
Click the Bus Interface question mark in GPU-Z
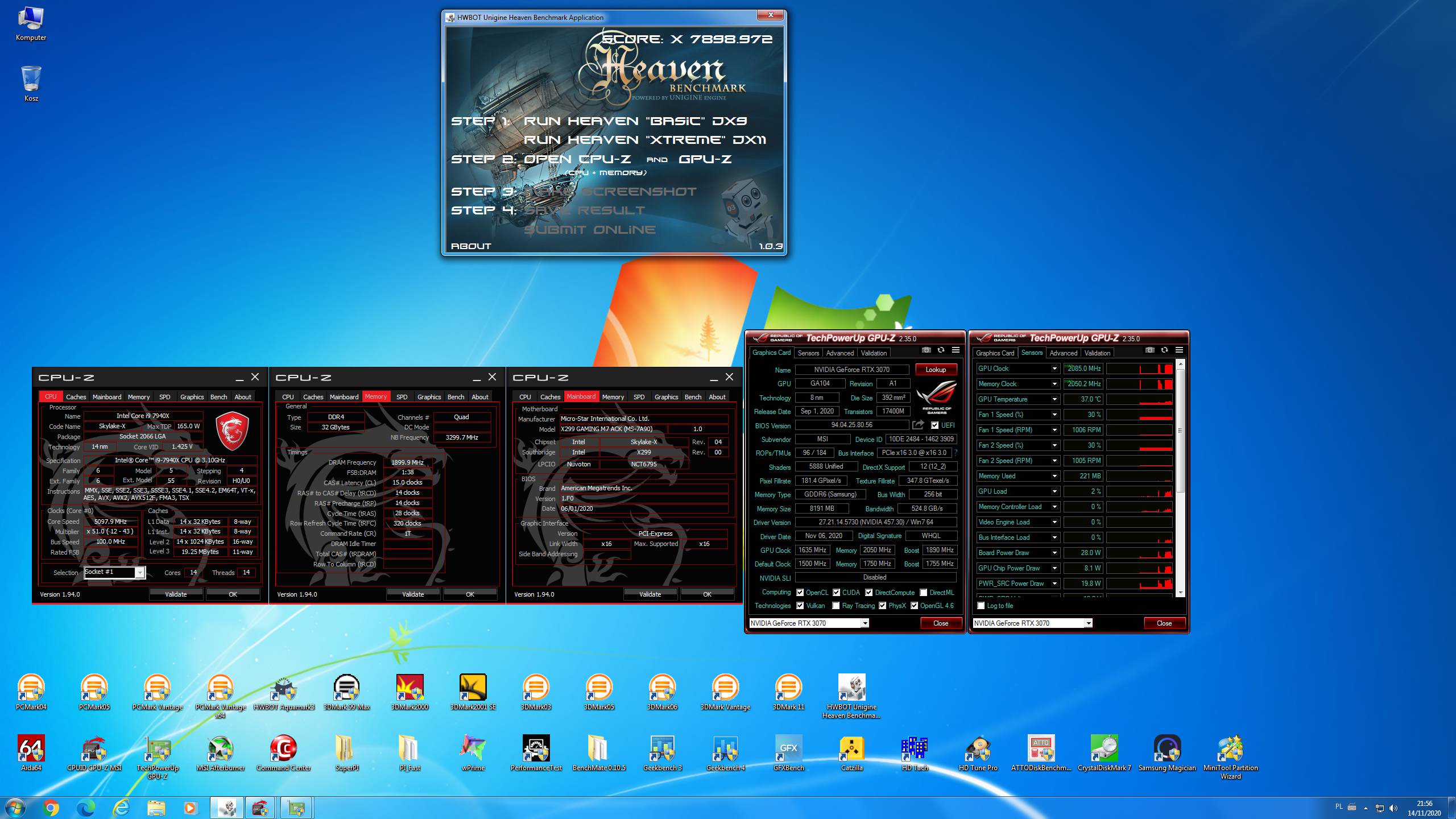click(x=955, y=453)
